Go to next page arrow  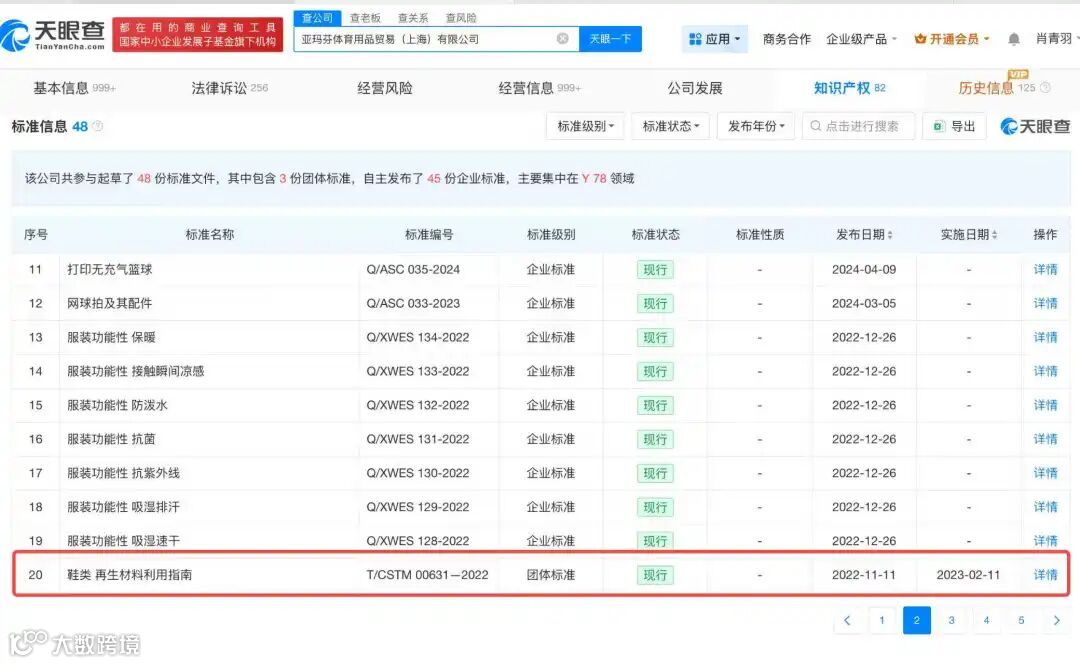click(1057, 620)
